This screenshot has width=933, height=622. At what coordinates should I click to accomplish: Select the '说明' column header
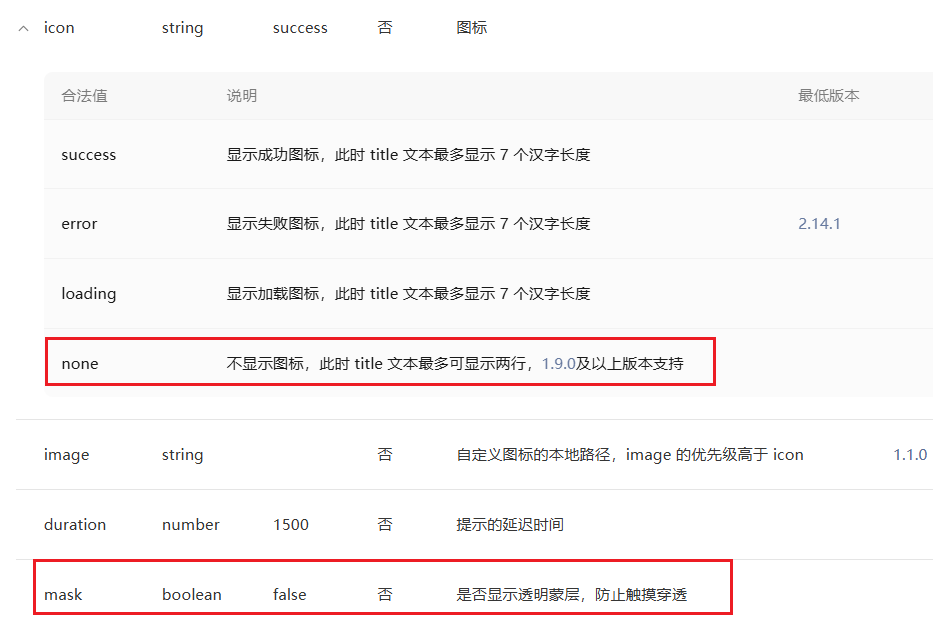coord(242,96)
